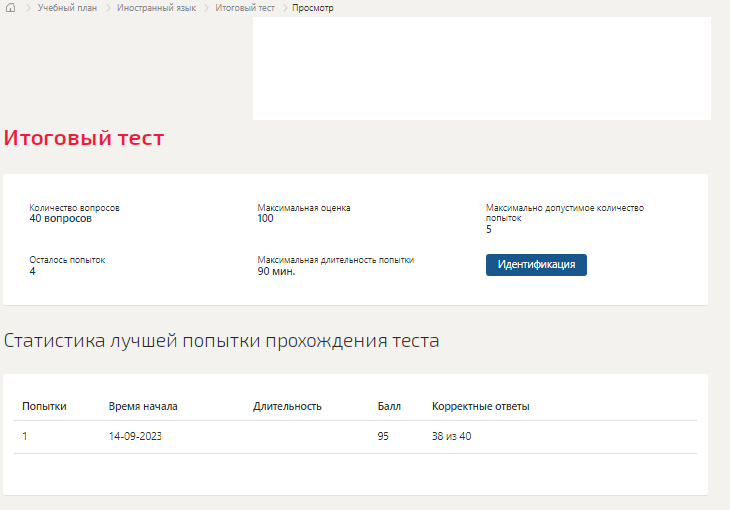
Task: Open the home icon in breadcrumbs
Action: pyautogui.click(x=10, y=7)
